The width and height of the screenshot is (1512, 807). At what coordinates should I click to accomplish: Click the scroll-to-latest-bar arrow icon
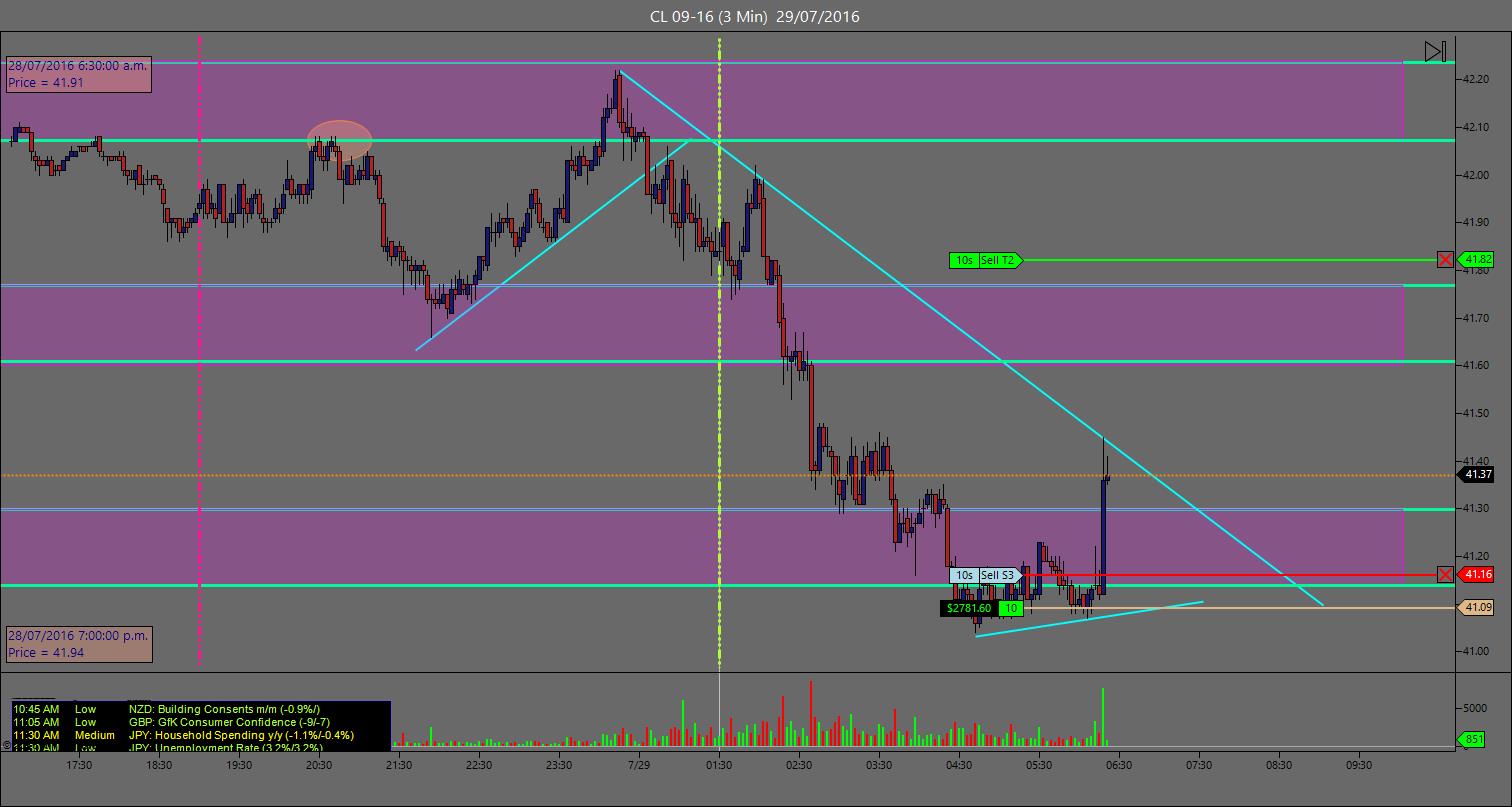[1436, 51]
